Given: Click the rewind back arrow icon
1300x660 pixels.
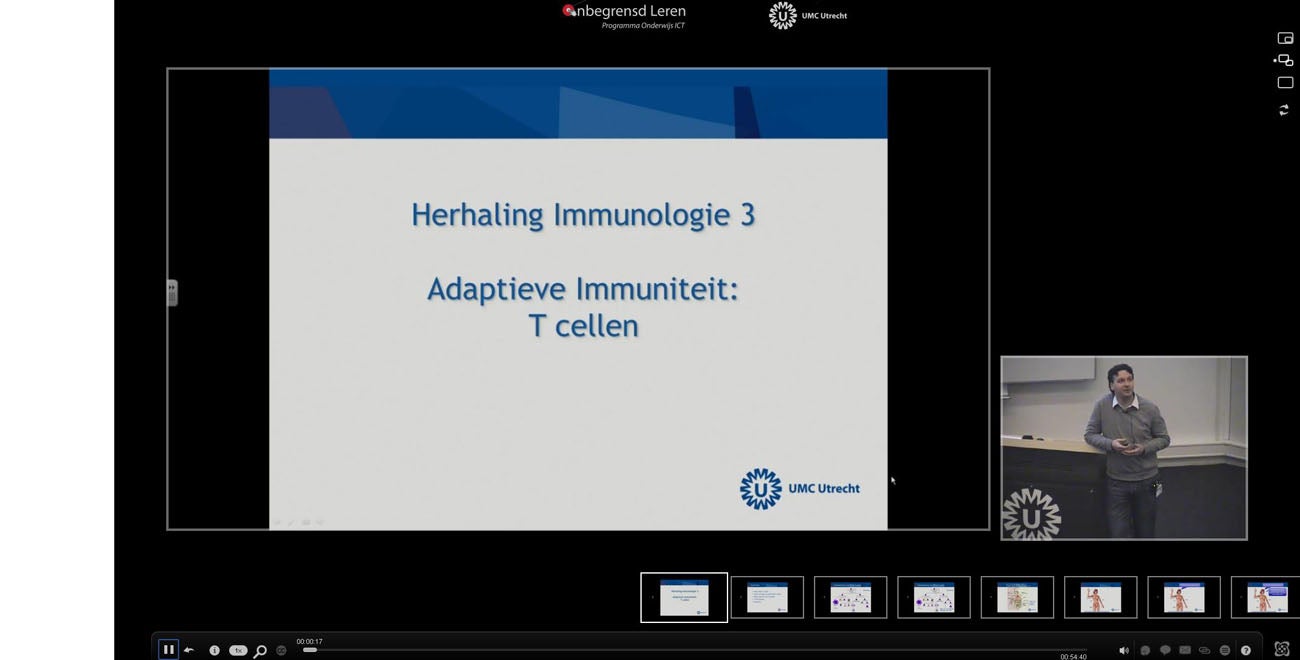Looking at the screenshot, I should (189, 650).
